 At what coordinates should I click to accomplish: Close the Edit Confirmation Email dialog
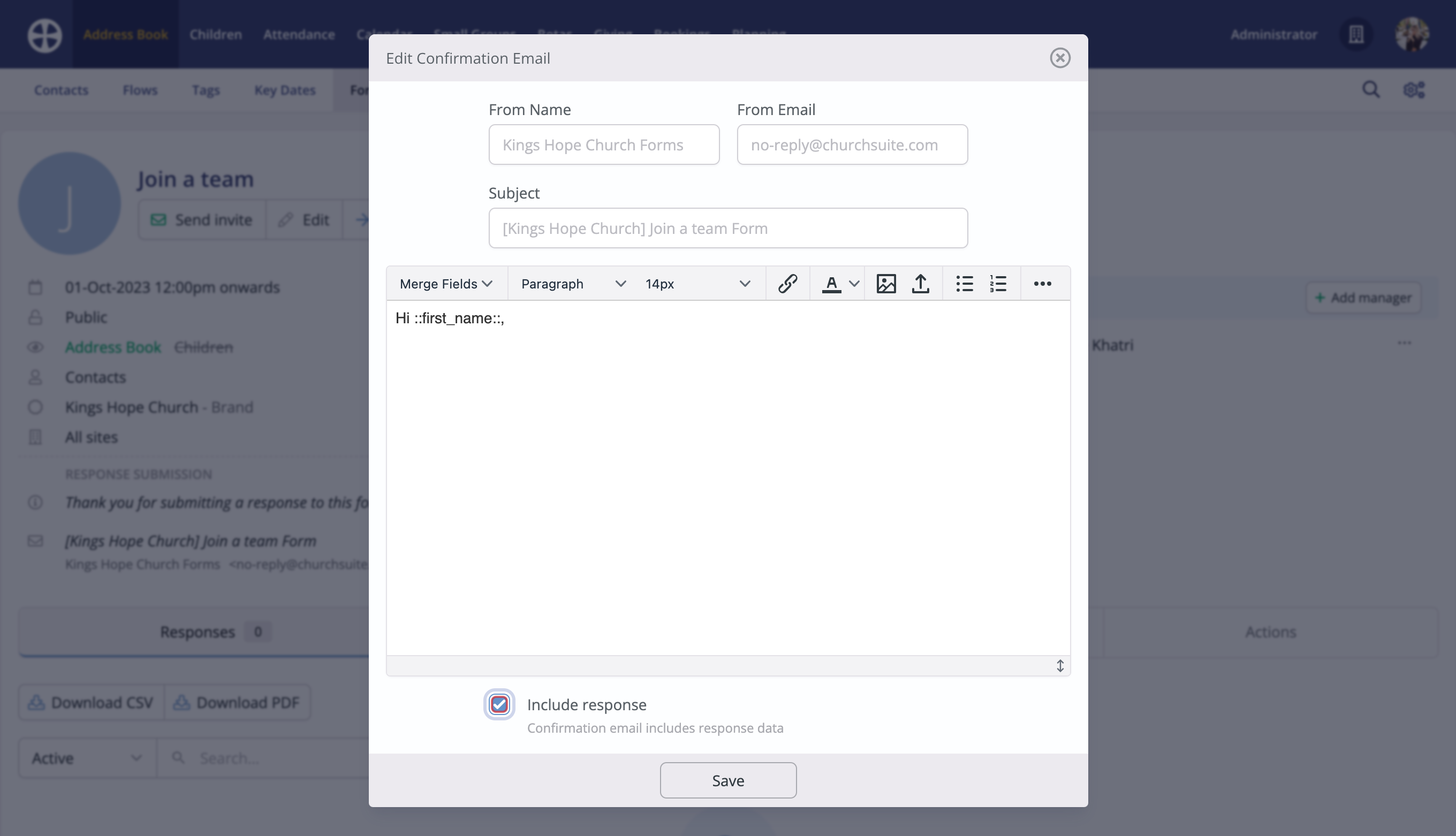pyautogui.click(x=1060, y=58)
